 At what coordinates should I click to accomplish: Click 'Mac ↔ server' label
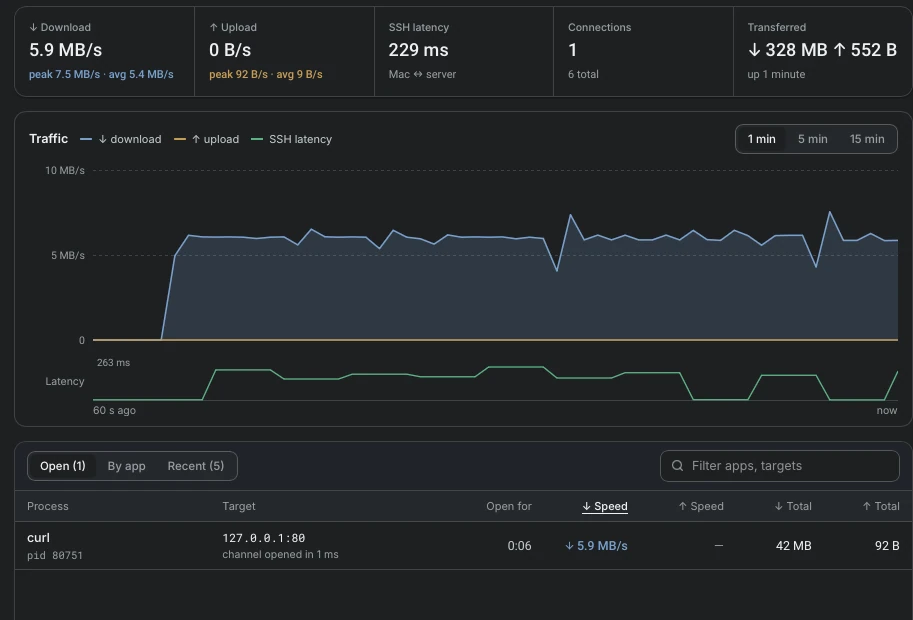coord(422,75)
